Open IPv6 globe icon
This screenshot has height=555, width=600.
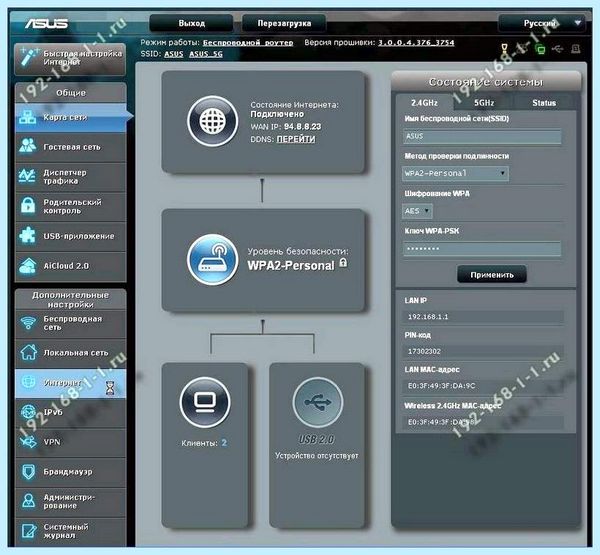coord(29,412)
